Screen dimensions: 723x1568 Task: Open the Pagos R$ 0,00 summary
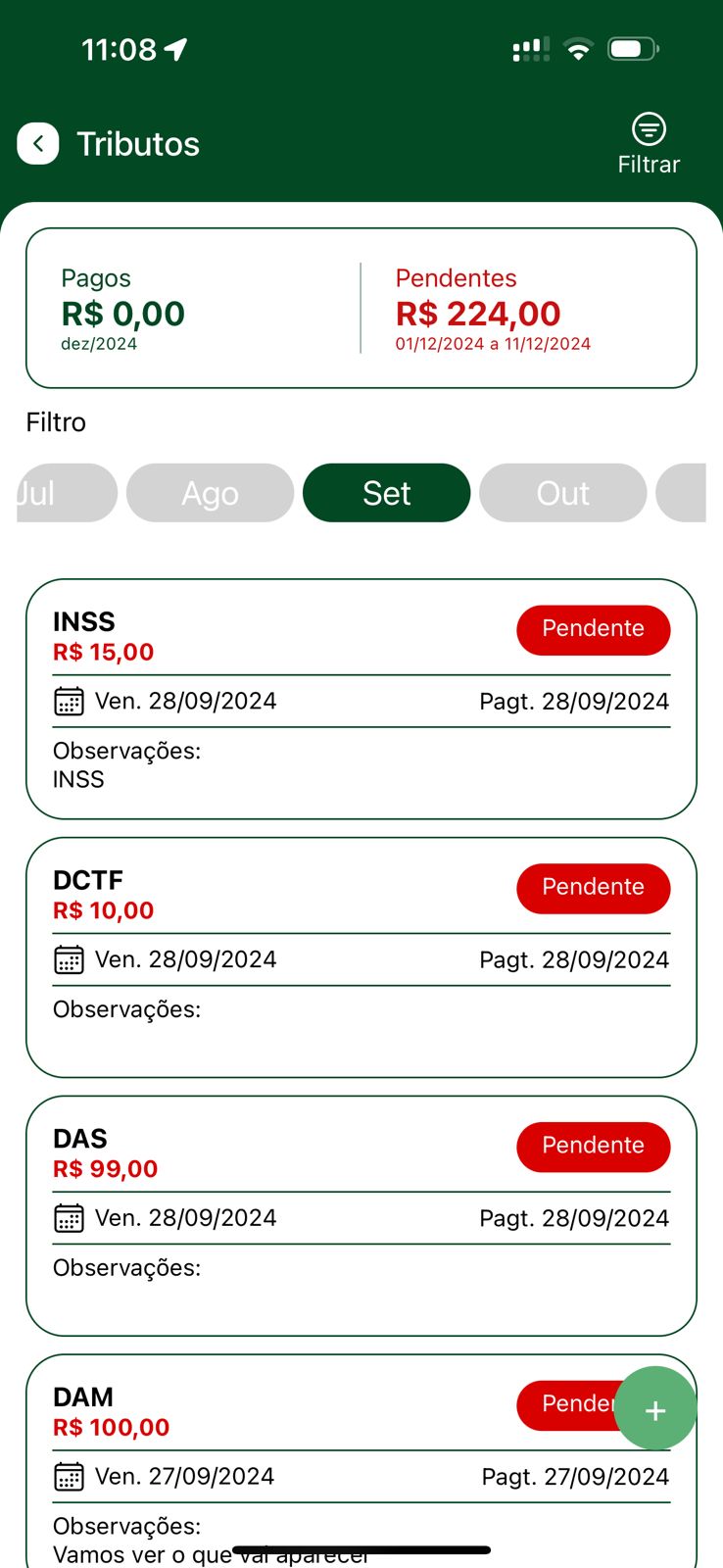click(122, 310)
